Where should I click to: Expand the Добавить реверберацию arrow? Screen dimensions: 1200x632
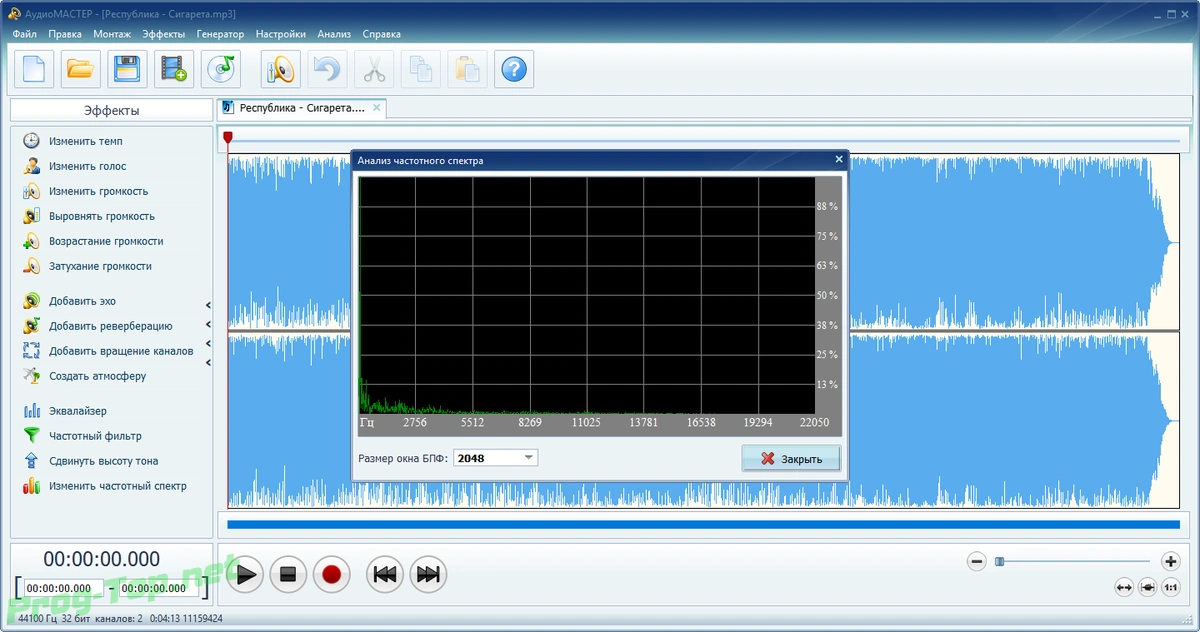tap(209, 325)
